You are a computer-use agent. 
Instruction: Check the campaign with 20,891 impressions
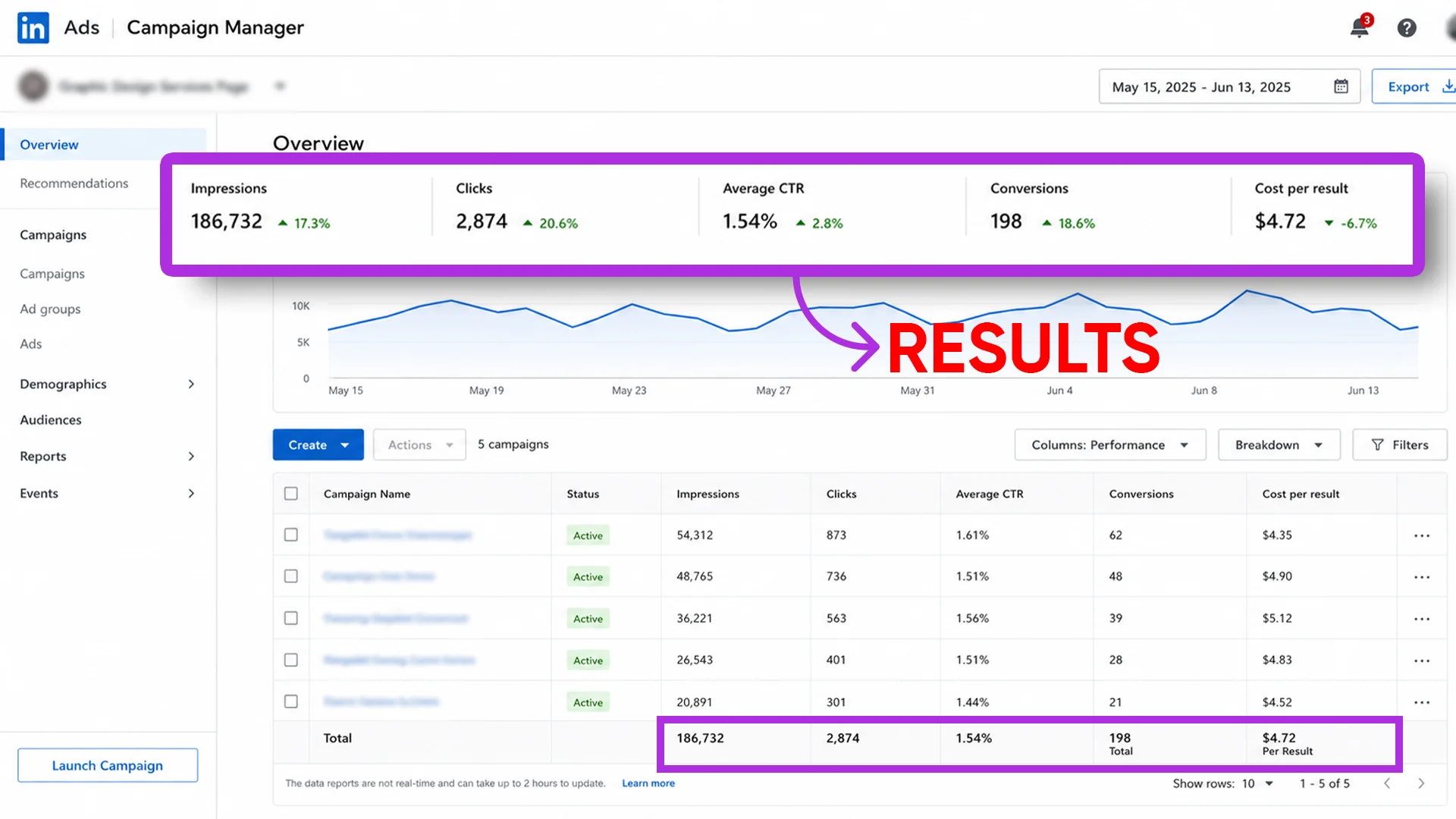(291, 701)
